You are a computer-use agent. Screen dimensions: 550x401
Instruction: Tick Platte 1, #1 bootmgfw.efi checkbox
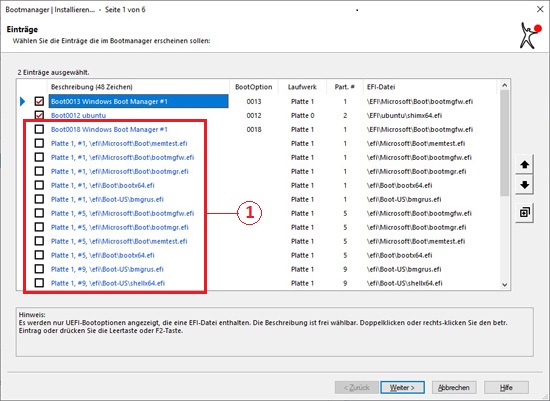[x=39, y=158]
